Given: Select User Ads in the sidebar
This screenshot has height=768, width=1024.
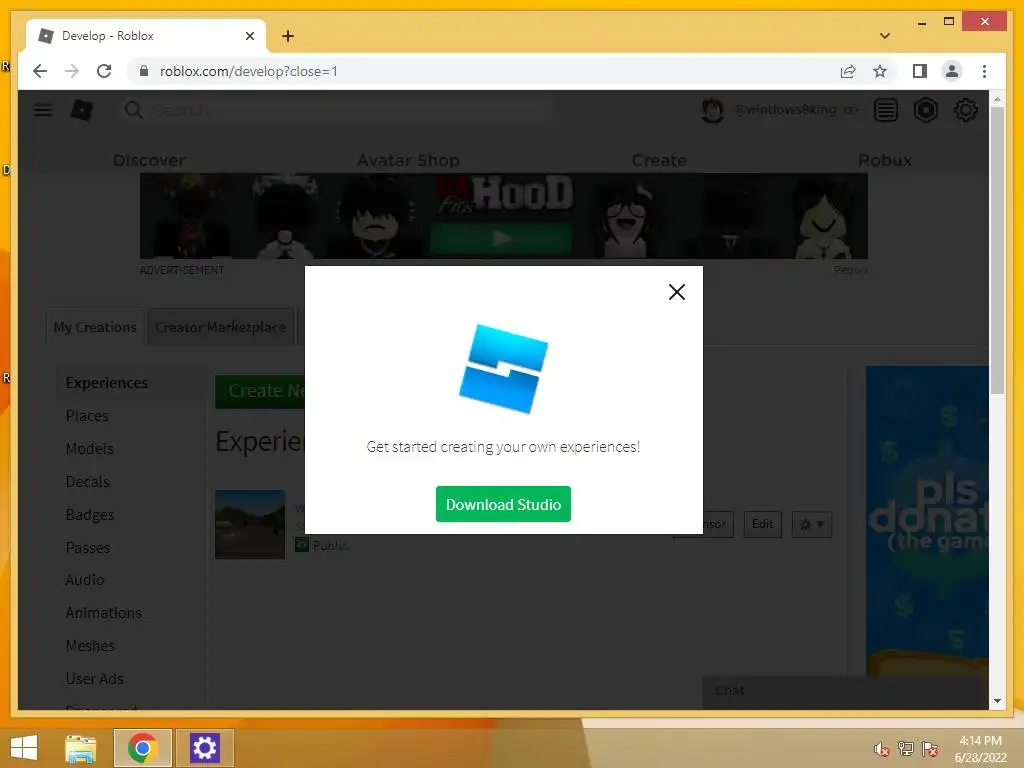Looking at the screenshot, I should pyautogui.click(x=94, y=679).
